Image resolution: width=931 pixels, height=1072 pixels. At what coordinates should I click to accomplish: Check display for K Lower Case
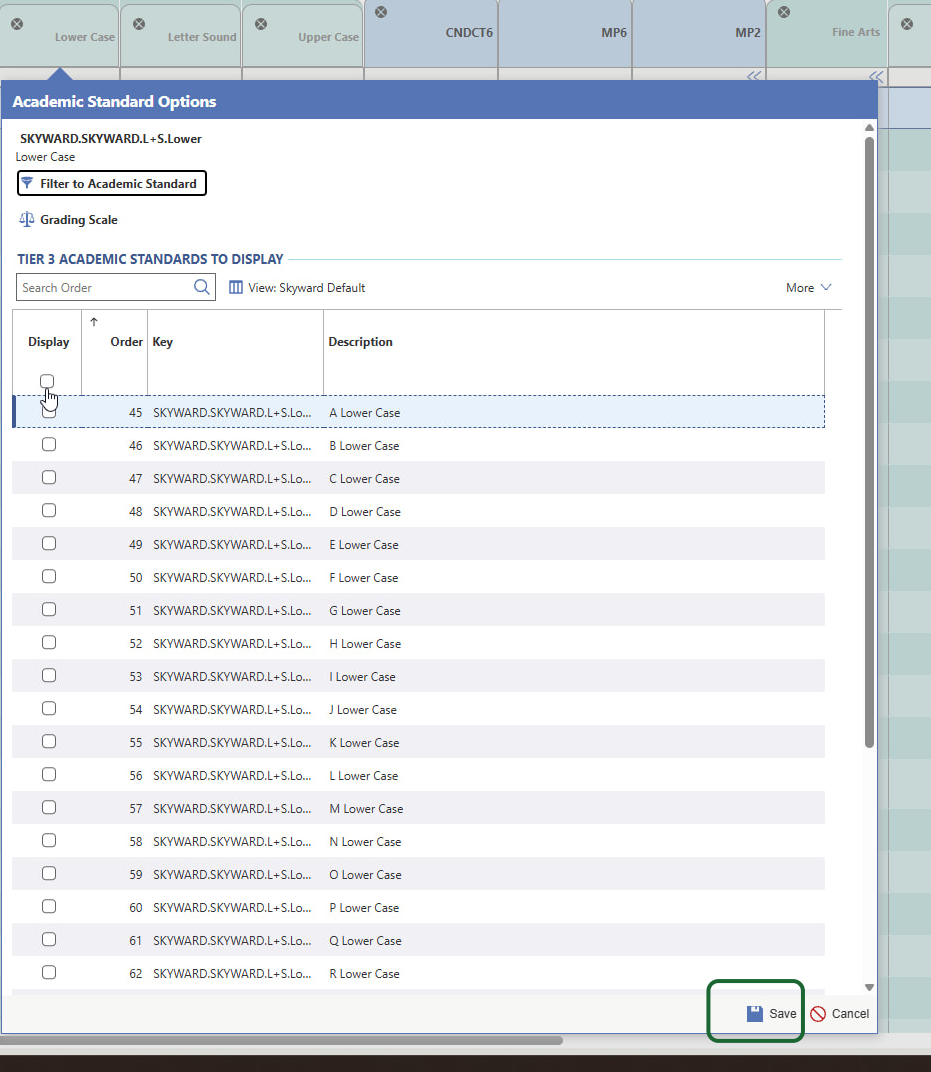coord(49,741)
